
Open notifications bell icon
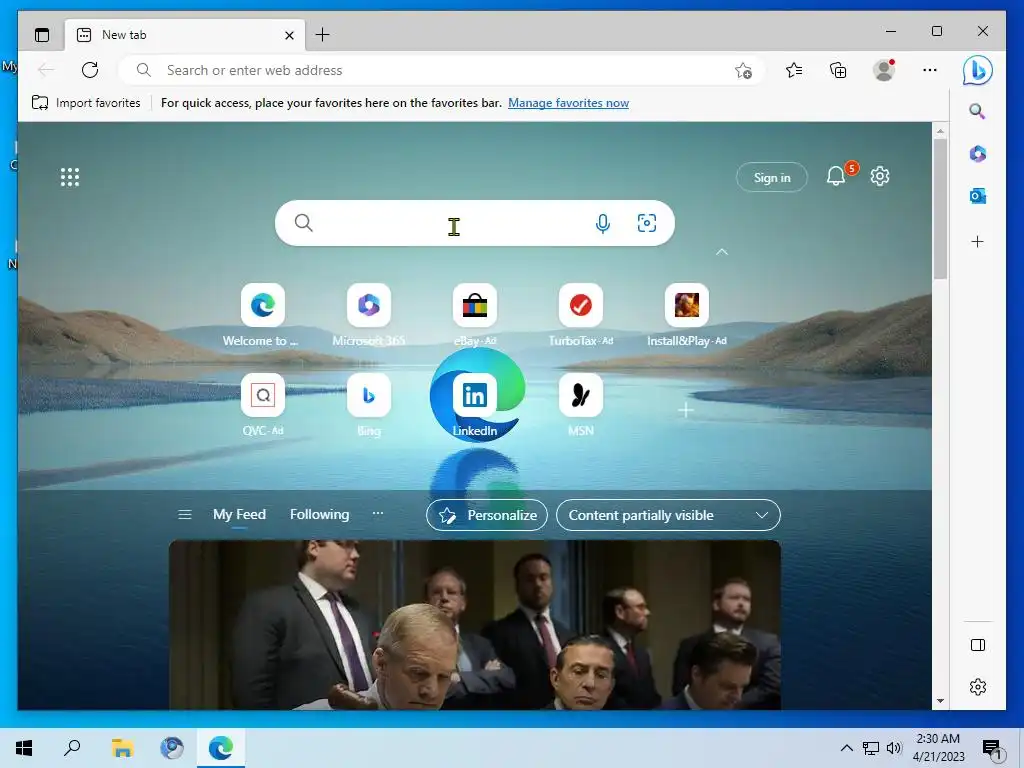837,176
